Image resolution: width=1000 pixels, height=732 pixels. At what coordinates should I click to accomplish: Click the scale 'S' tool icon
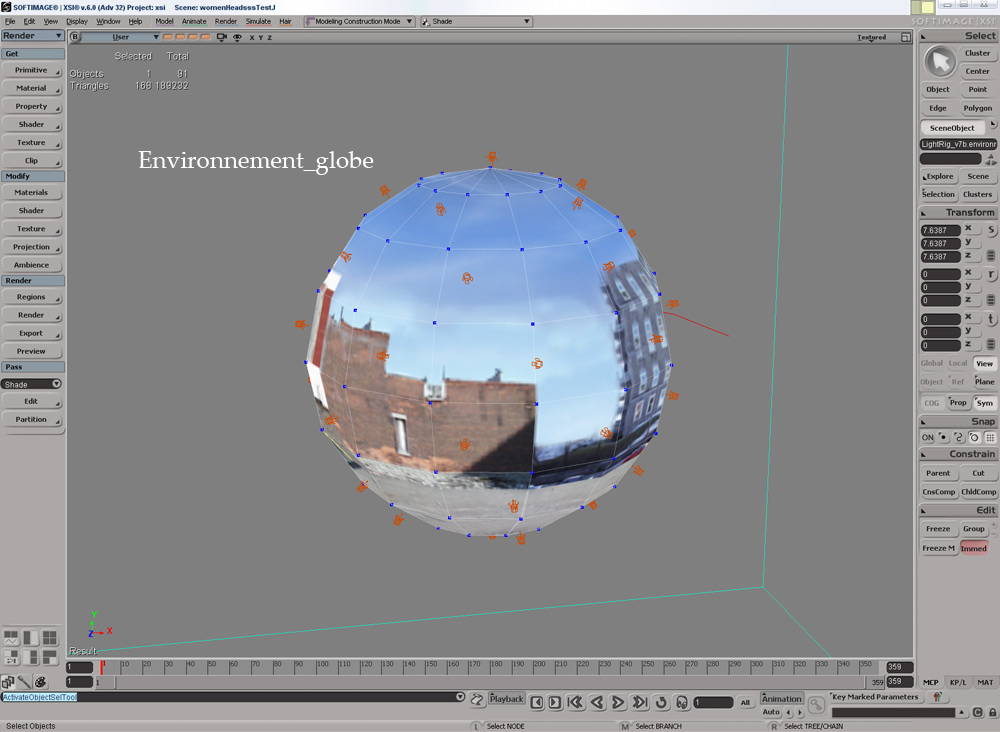coord(991,230)
